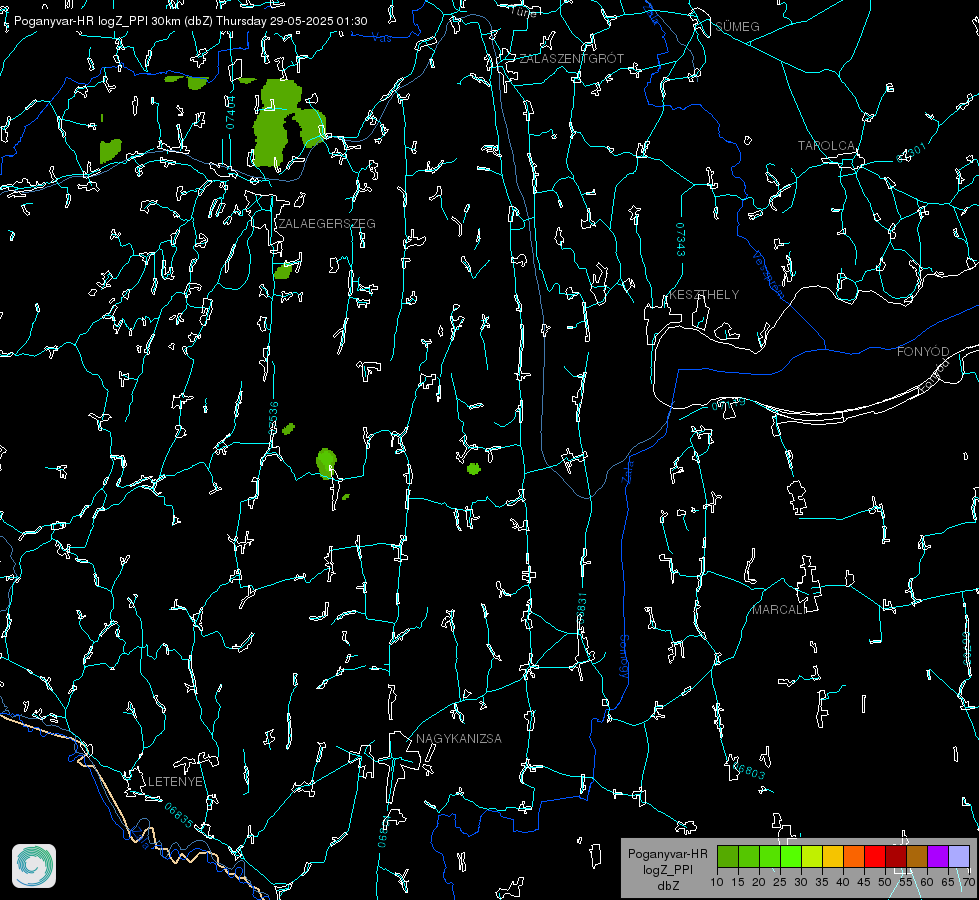Select the KESZTHELY city label
Viewport: 979px width, 900px height.
(x=704, y=294)
